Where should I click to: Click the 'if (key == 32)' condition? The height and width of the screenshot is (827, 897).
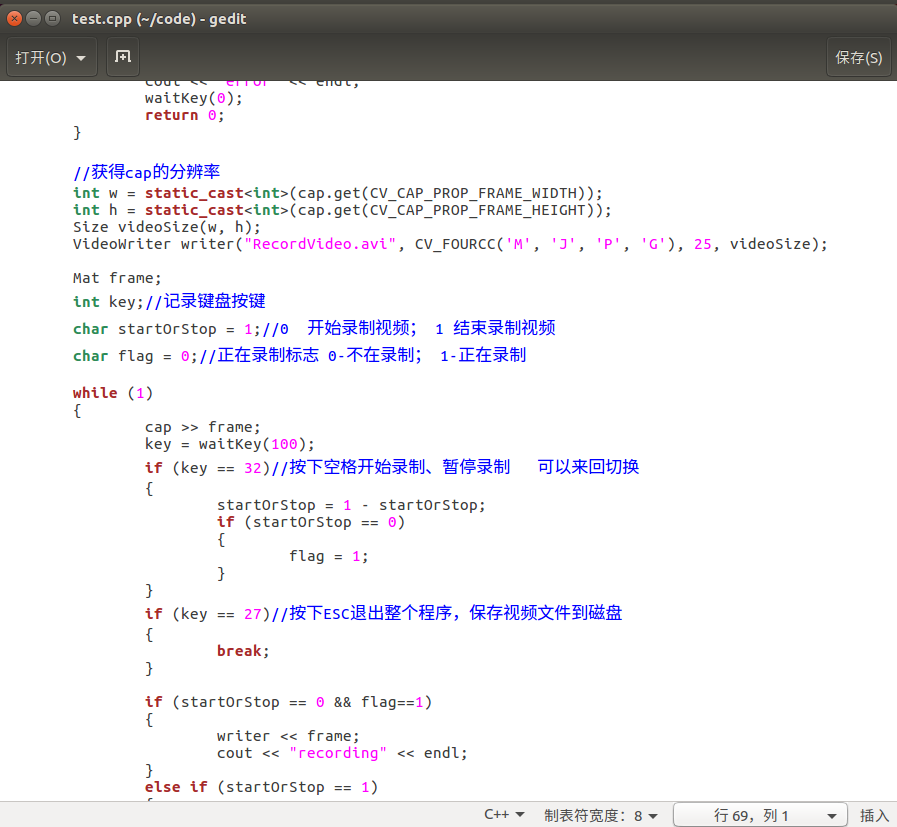207,468
